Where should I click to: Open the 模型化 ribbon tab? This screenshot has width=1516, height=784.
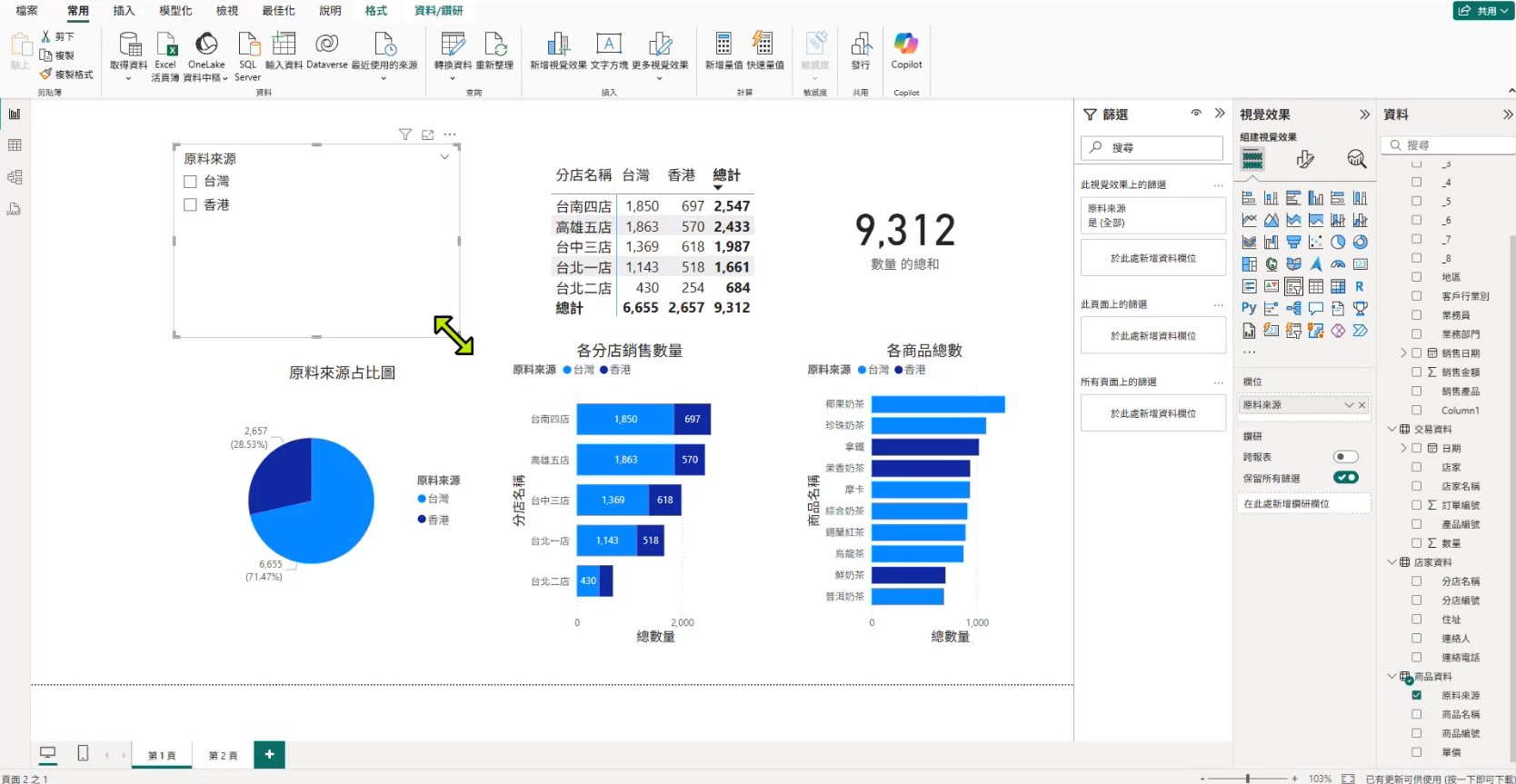[175, 11]
